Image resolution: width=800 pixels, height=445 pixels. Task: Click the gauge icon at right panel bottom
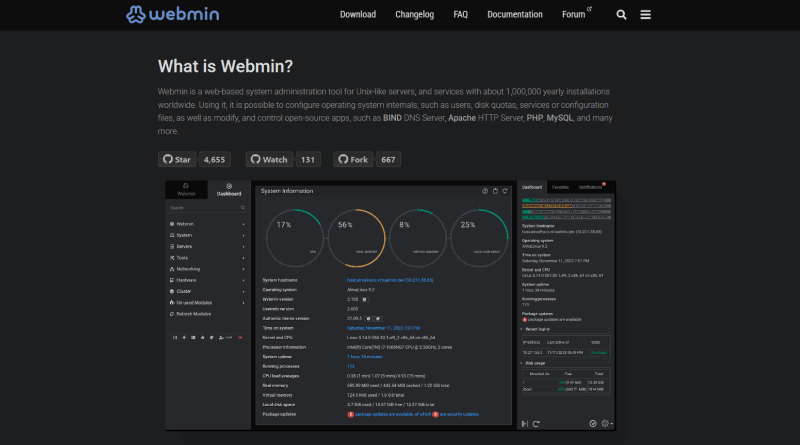coord(593,424)
